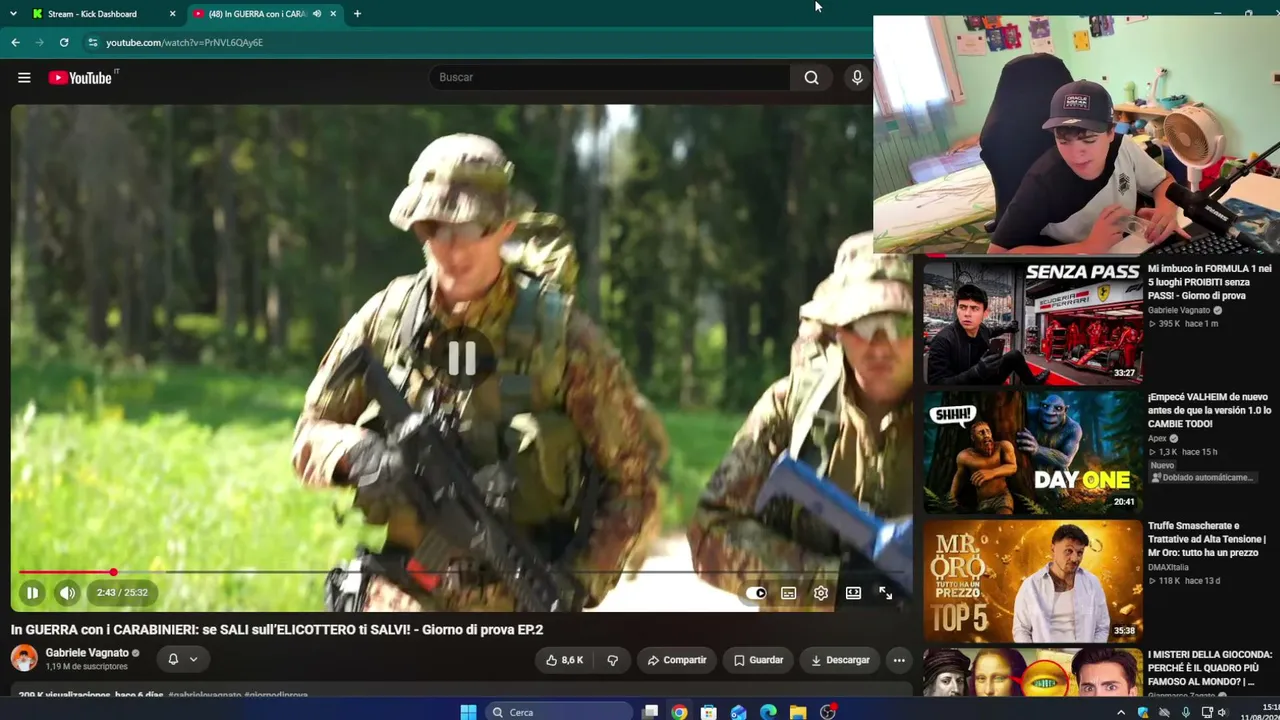Switch to theater mode view
The image size is (1280, 720).
(853, 593)
